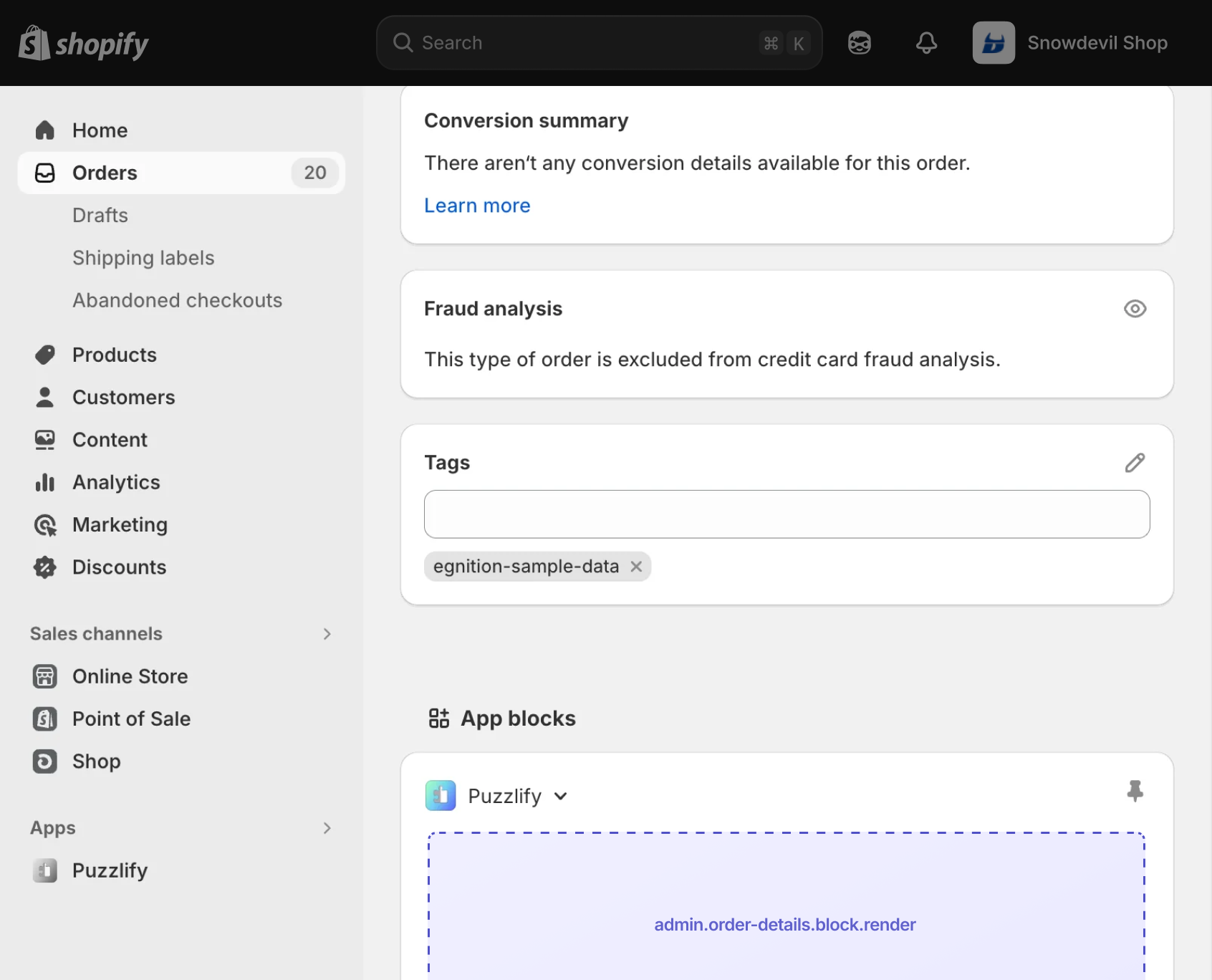
Task: Expand the Apps section
Action: tap(327, 828)
